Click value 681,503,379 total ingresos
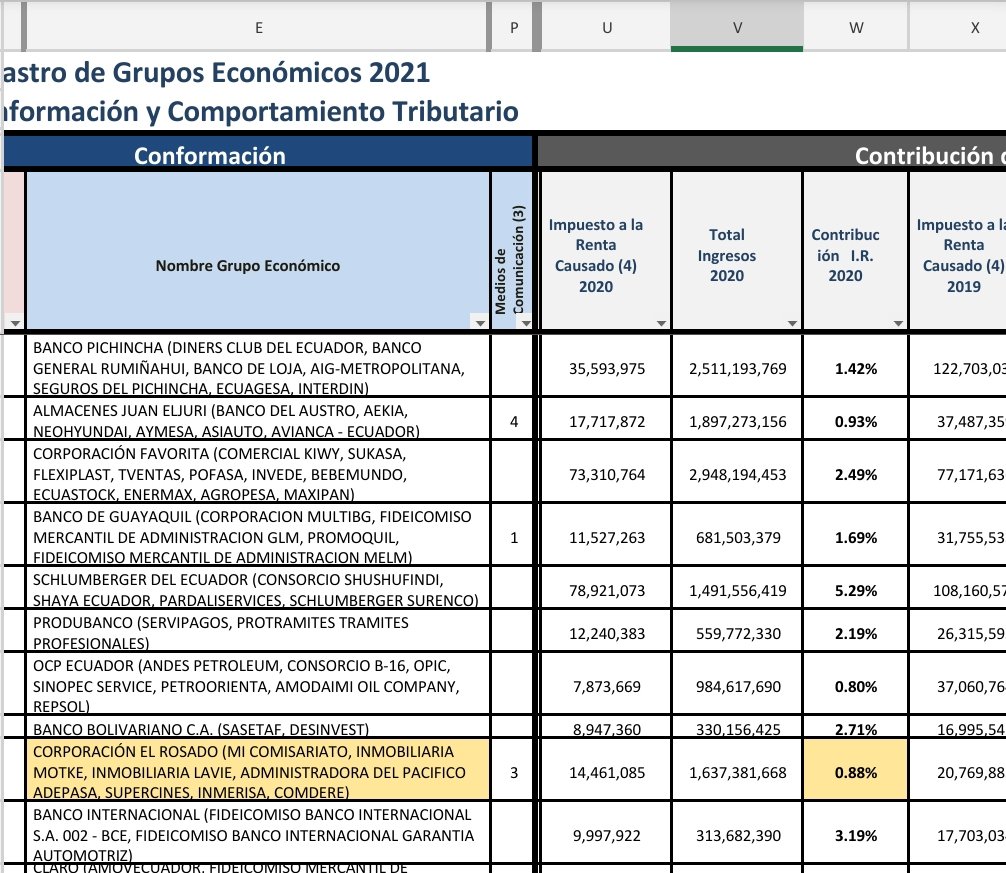1006x873 pixels. [738, 538]
